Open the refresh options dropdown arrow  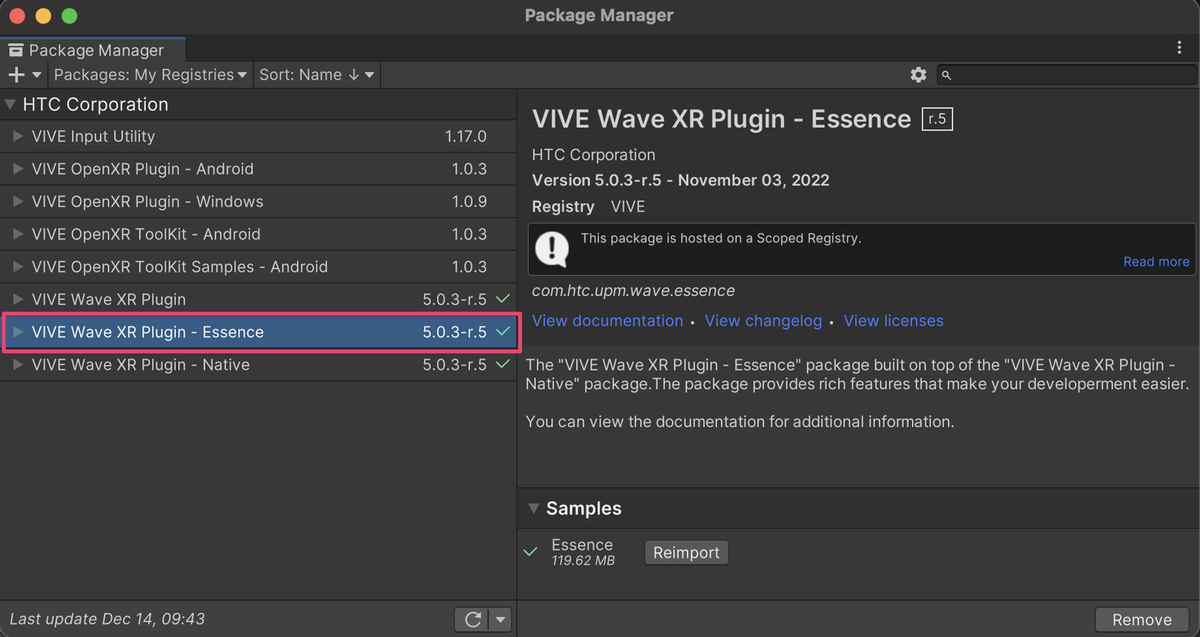(501, 620)
